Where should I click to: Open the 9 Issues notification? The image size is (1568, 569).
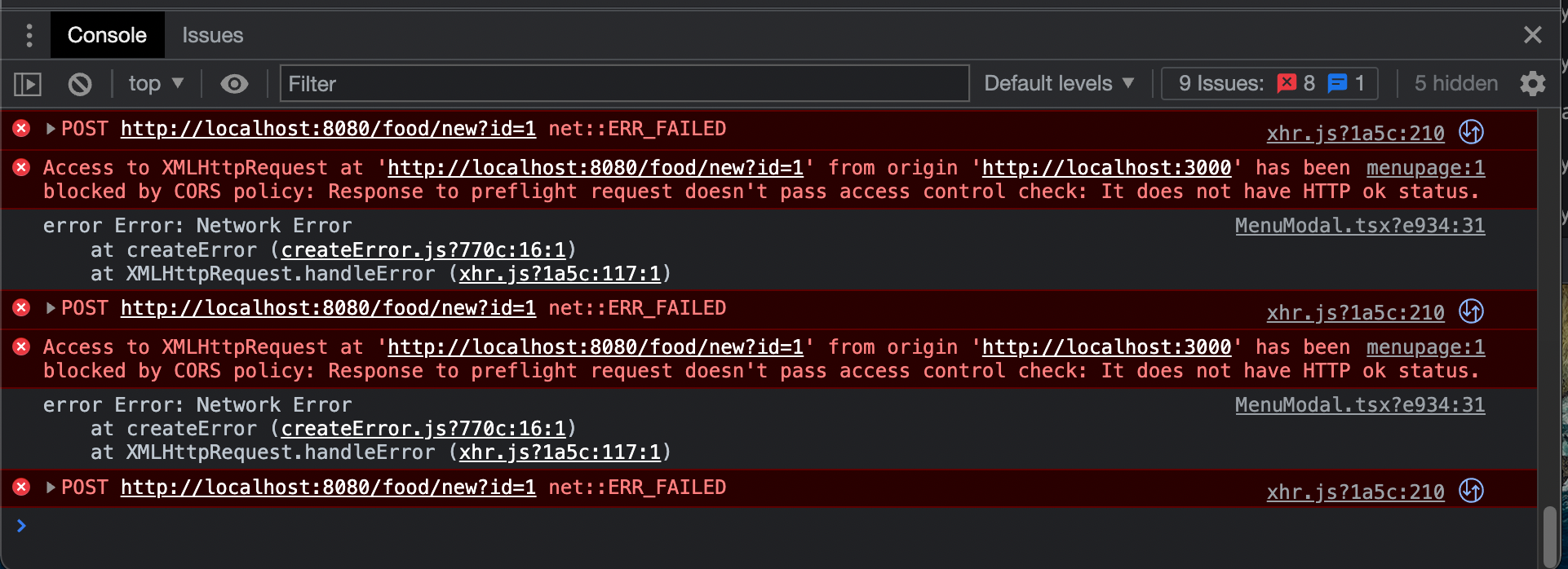(1268, 82)
